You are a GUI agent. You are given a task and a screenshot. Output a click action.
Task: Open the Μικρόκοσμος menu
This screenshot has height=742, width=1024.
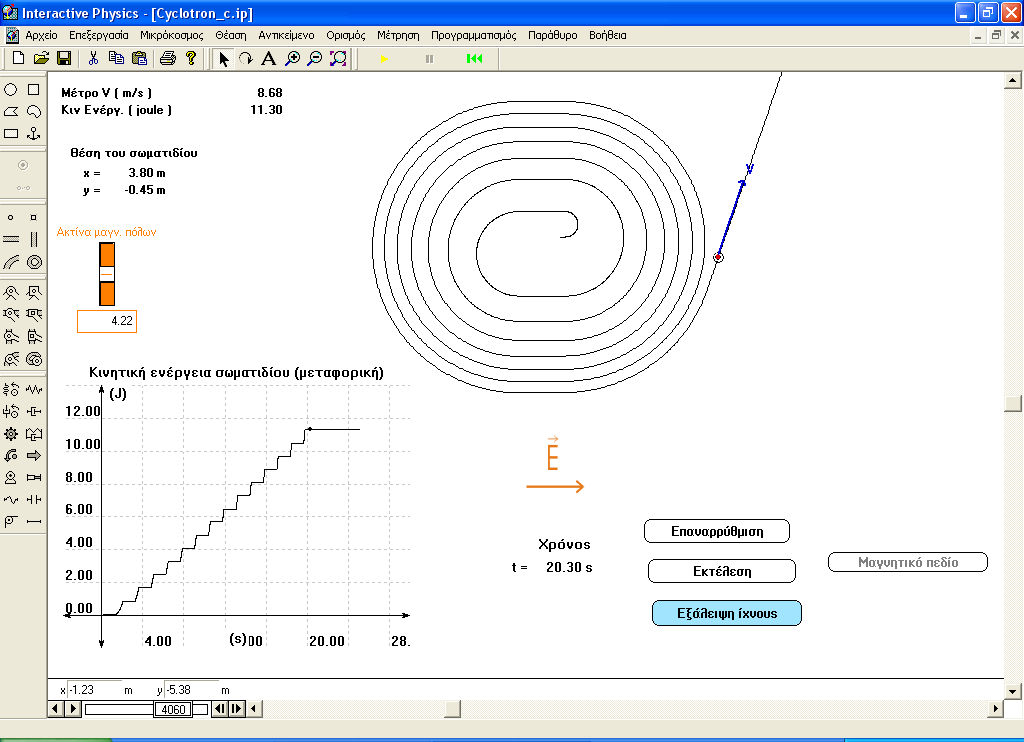pos(172,35)
